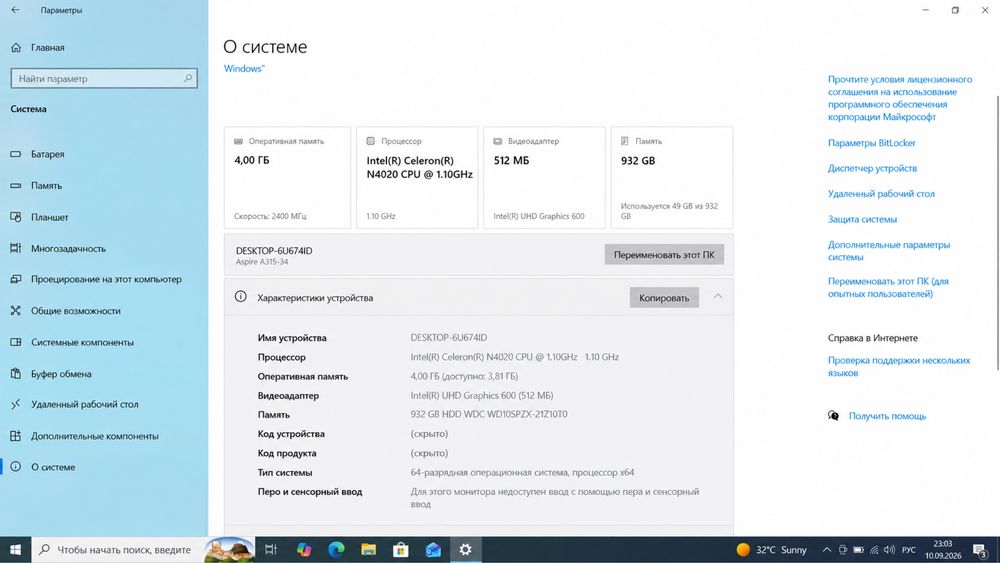1000x563 pixels.
Task: Click Получить помощь link
Action: (x=887, y=416)
